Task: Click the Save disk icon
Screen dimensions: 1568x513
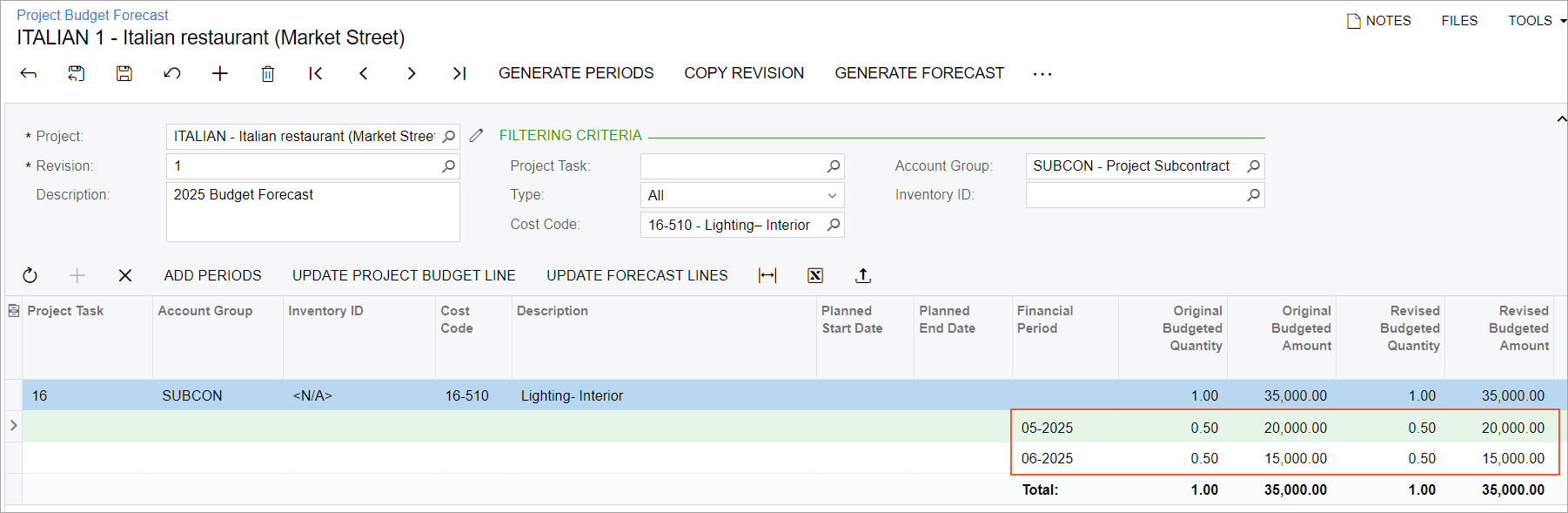Action: coord(124,74)
